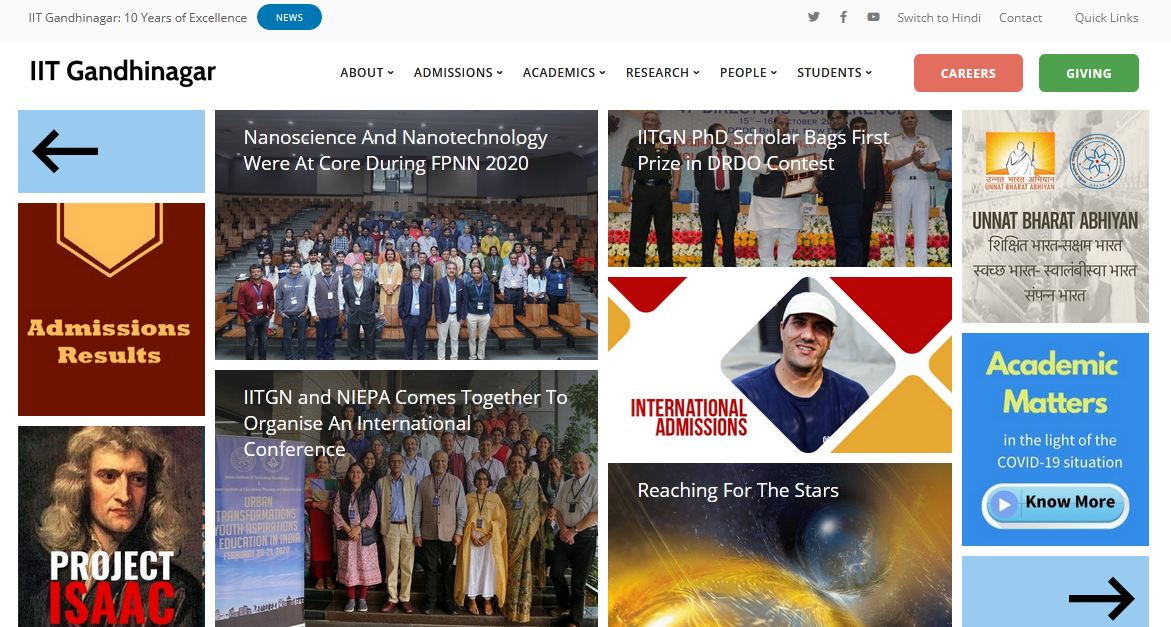Viewport: 1171px width, 627px height.
Task: Open the YouTube icon link
Action: [x=873, y=17]
